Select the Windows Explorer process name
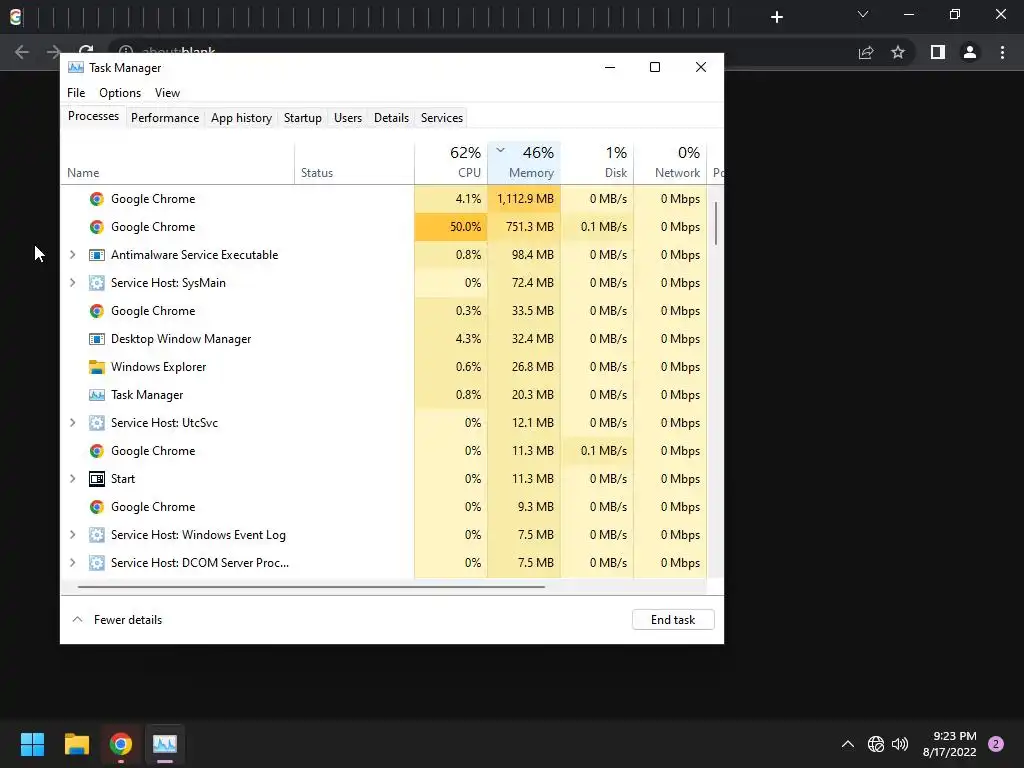Viewport: 1024px width, 768px height. (159, 367)
